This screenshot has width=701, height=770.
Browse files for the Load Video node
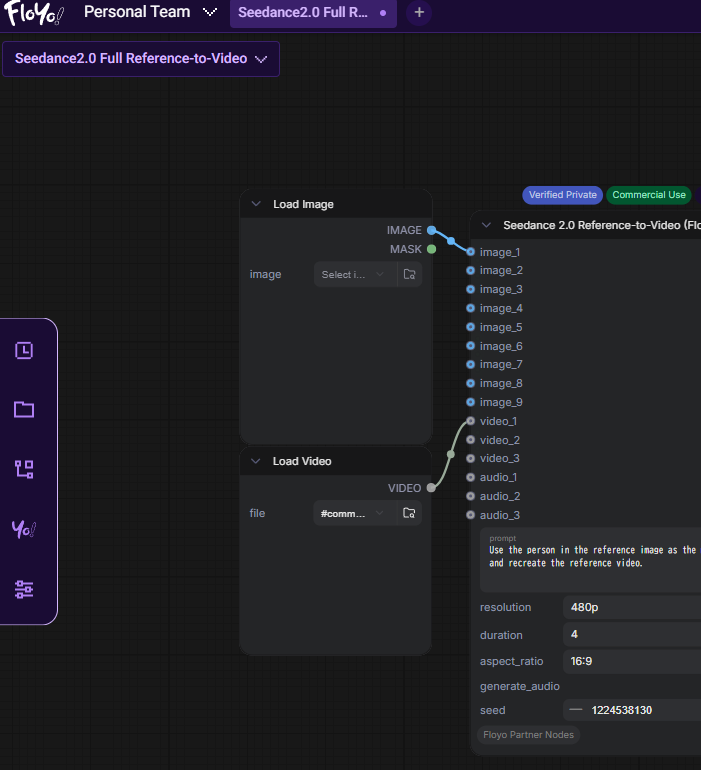click(409, 513)
